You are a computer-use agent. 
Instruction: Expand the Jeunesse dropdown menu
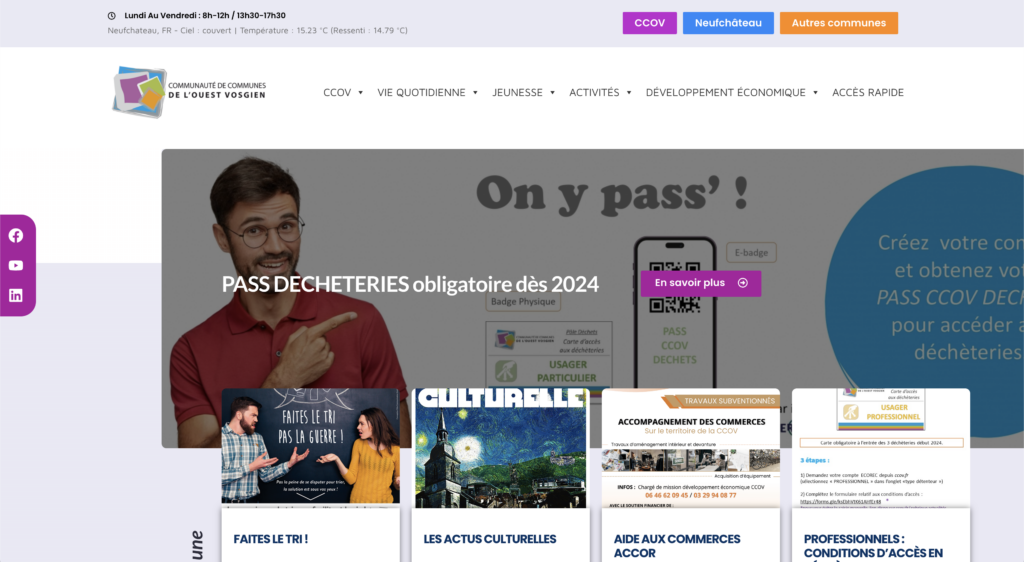coord(523,92)
